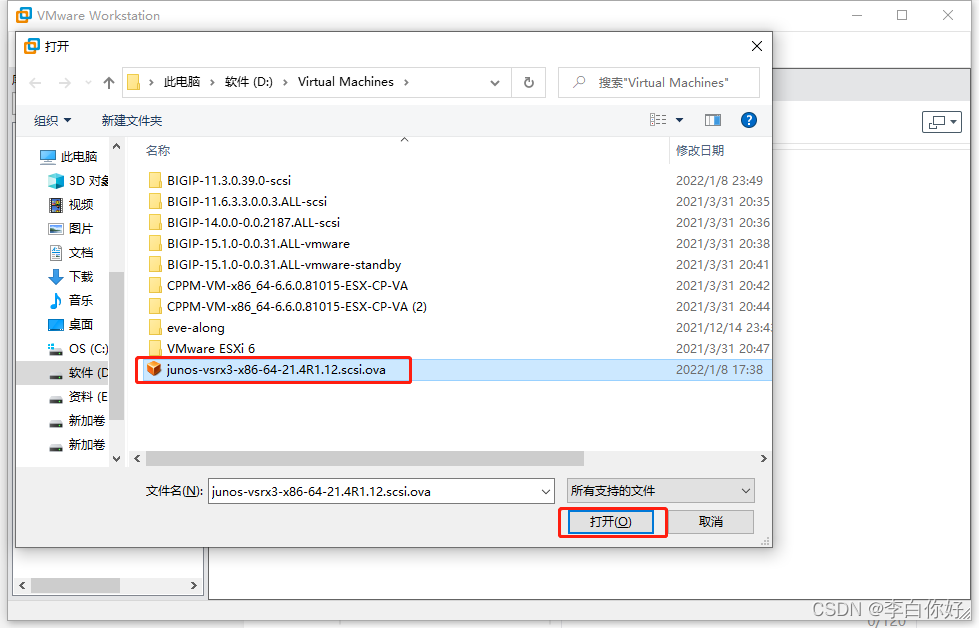Open the 资料 (E:) drive in navigation
Screen dimensions: 979x628
pyautogui.click(x=78, y=396)
